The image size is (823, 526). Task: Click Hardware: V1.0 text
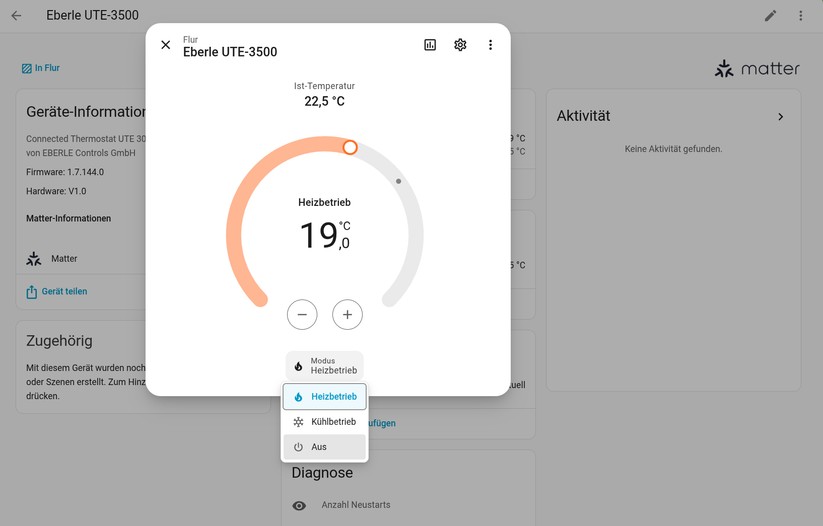(x=56, y=191)
